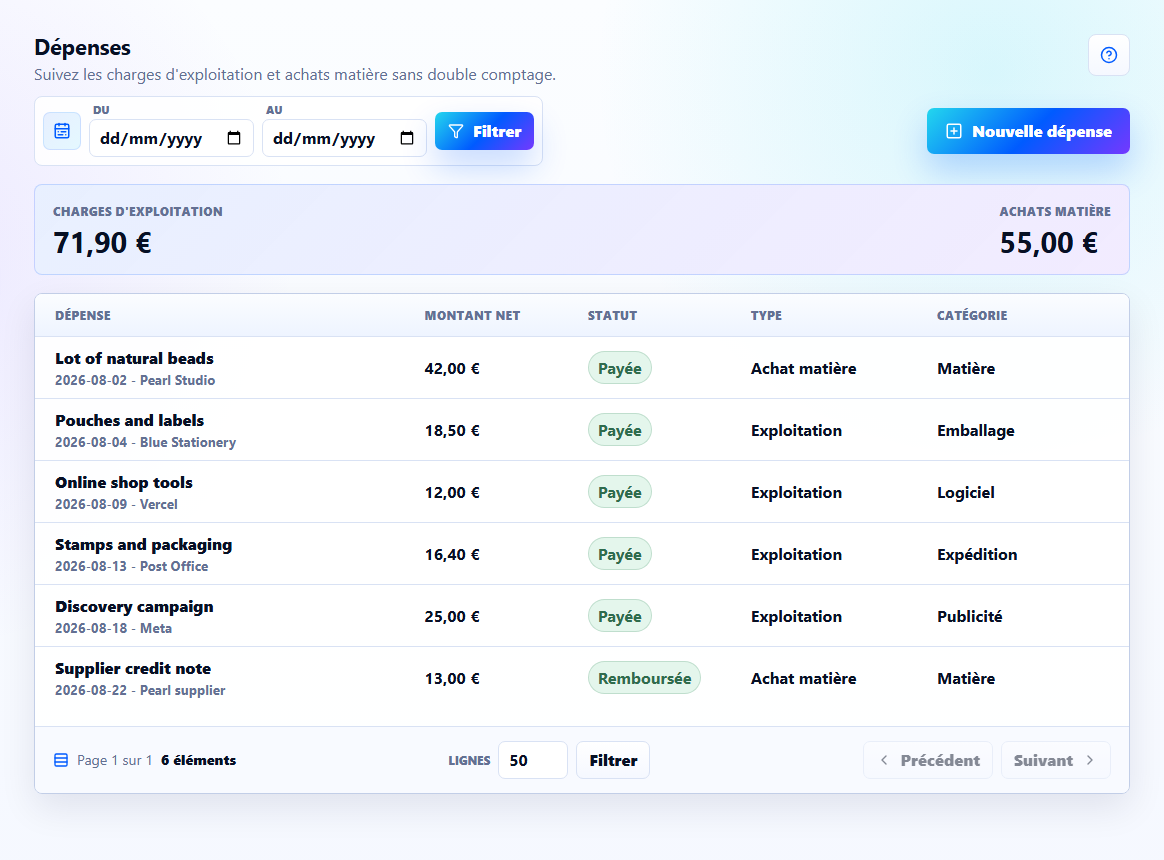The image size is (1164, 860).
Task: Click the 6 éléments count text
Action: 198,760
